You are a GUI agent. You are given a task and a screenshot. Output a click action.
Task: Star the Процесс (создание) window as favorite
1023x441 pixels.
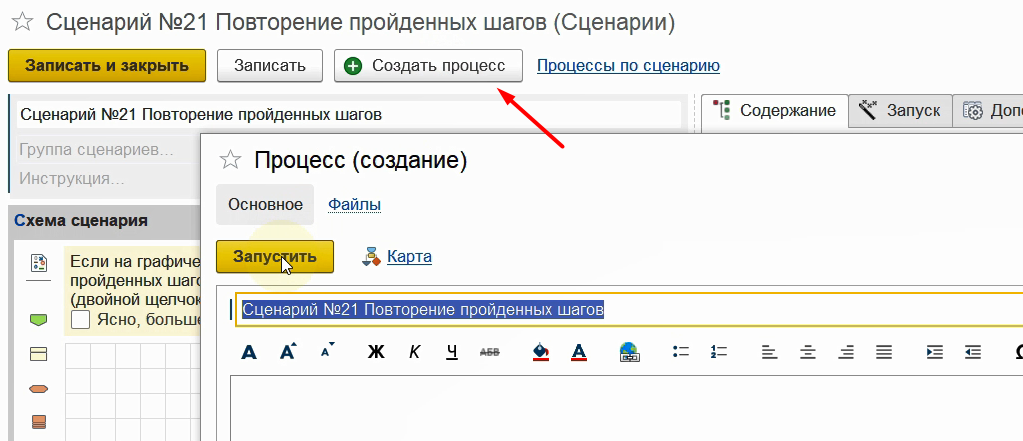pyautogui.click(x=230, y=160)
